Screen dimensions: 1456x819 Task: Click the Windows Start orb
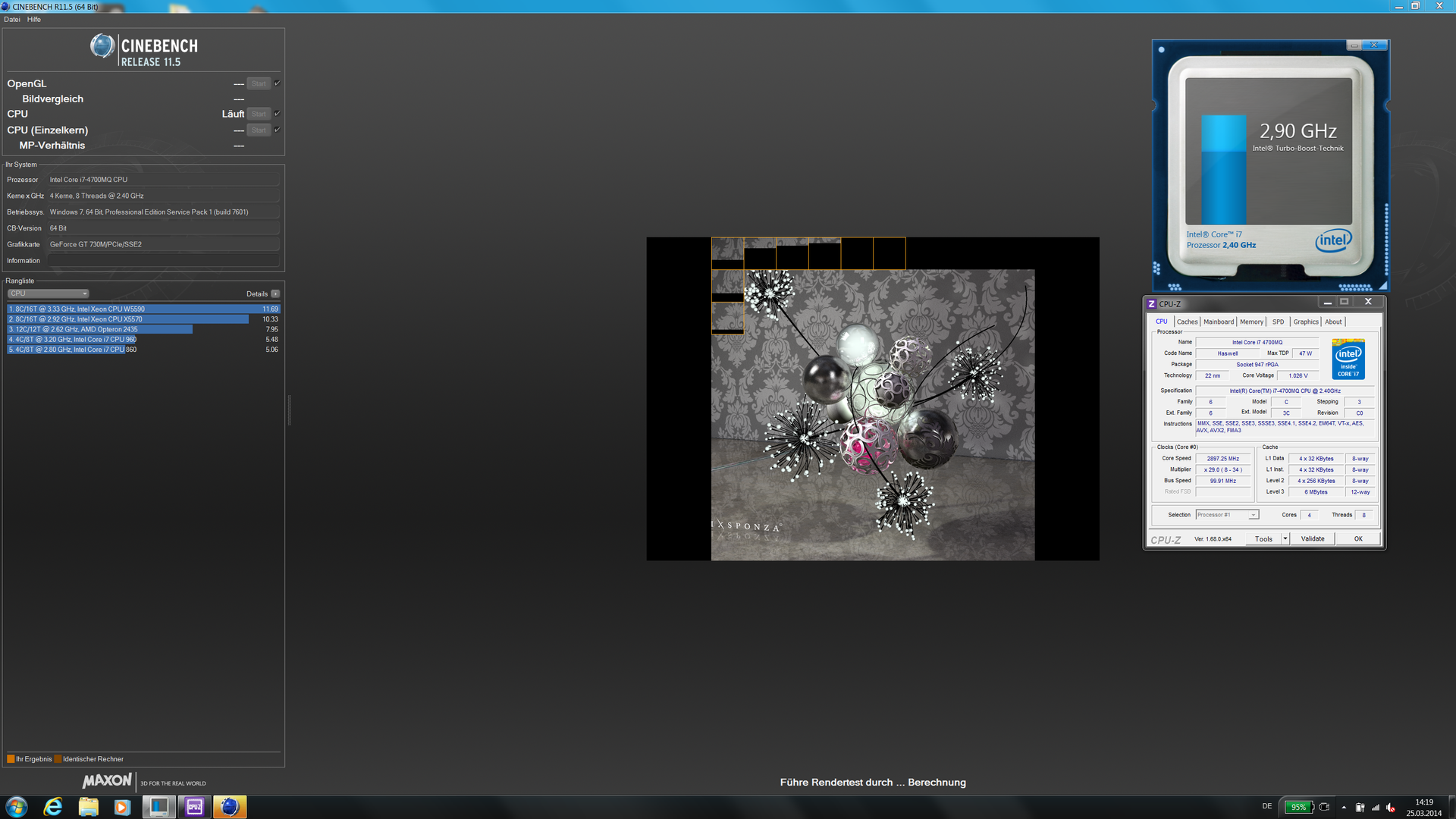click(x=17, y=807)
